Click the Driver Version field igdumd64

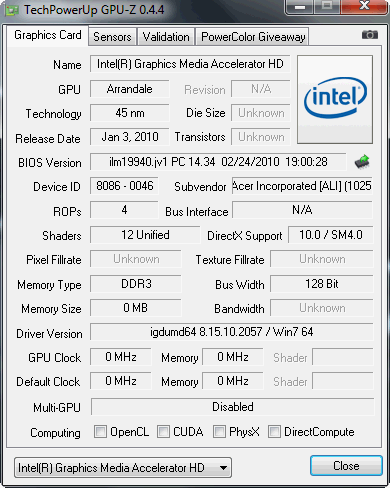click(232, 332)
